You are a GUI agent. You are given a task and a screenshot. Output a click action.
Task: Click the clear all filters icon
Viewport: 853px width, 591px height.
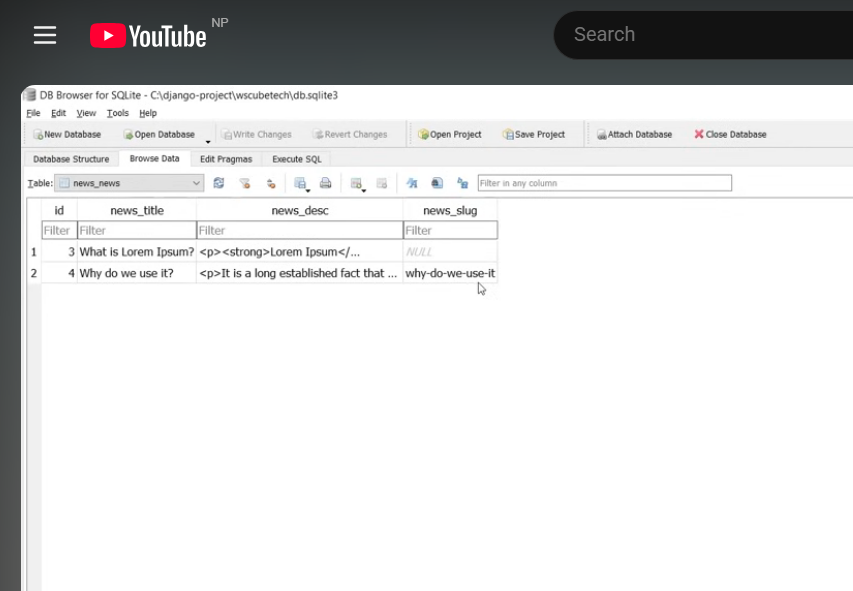click(x=245, y=183)
